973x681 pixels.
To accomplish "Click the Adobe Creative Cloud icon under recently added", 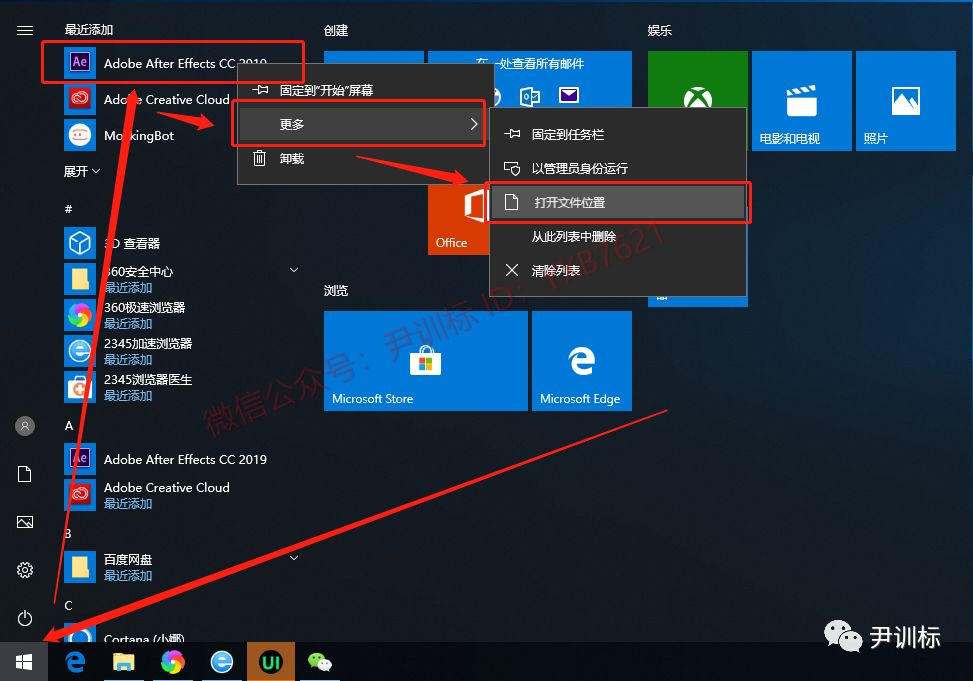I will point(80,99).
